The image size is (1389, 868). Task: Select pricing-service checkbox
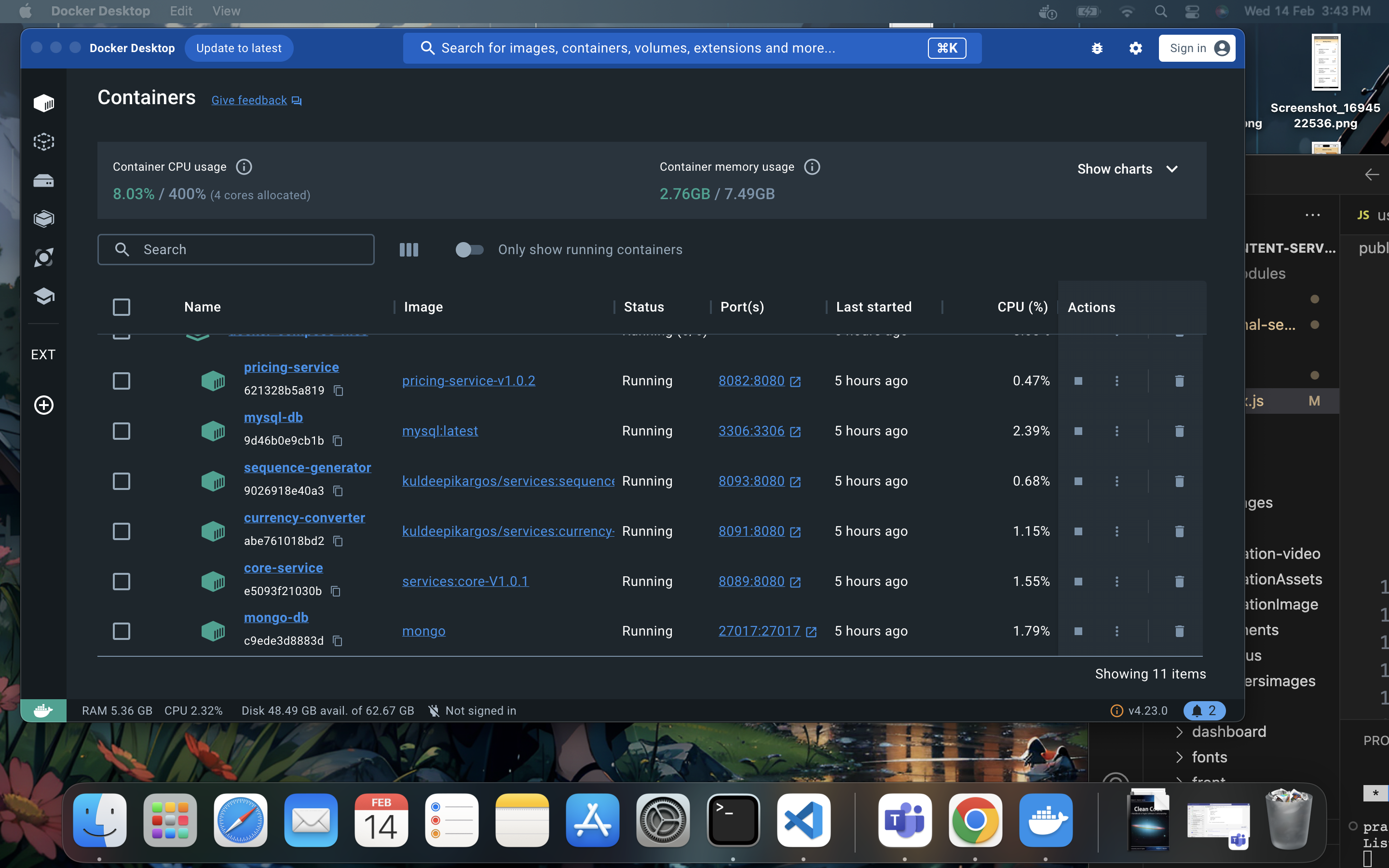(121, 380)
